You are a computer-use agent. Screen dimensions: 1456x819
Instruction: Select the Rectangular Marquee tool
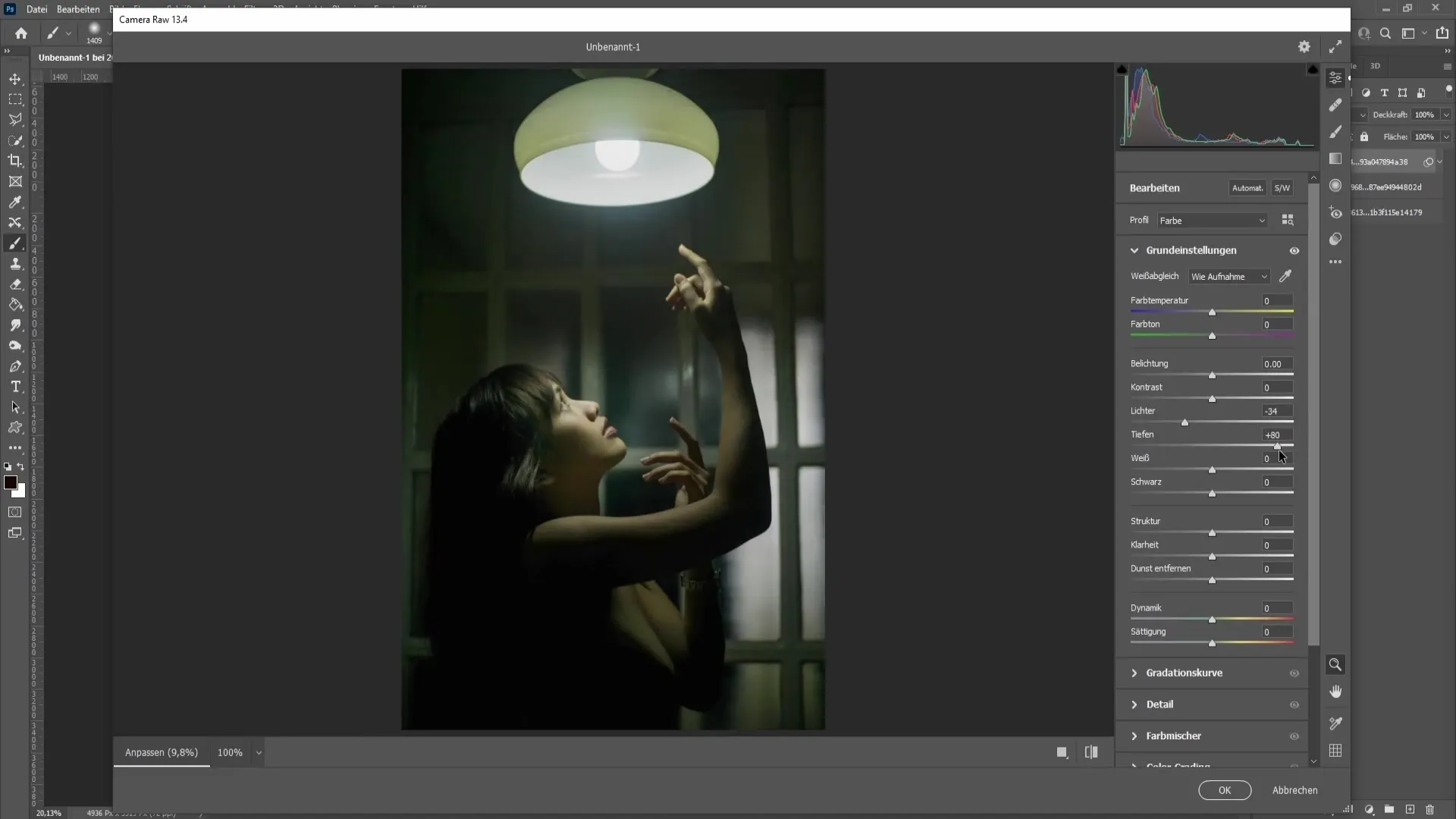click(x=15, y=99)
